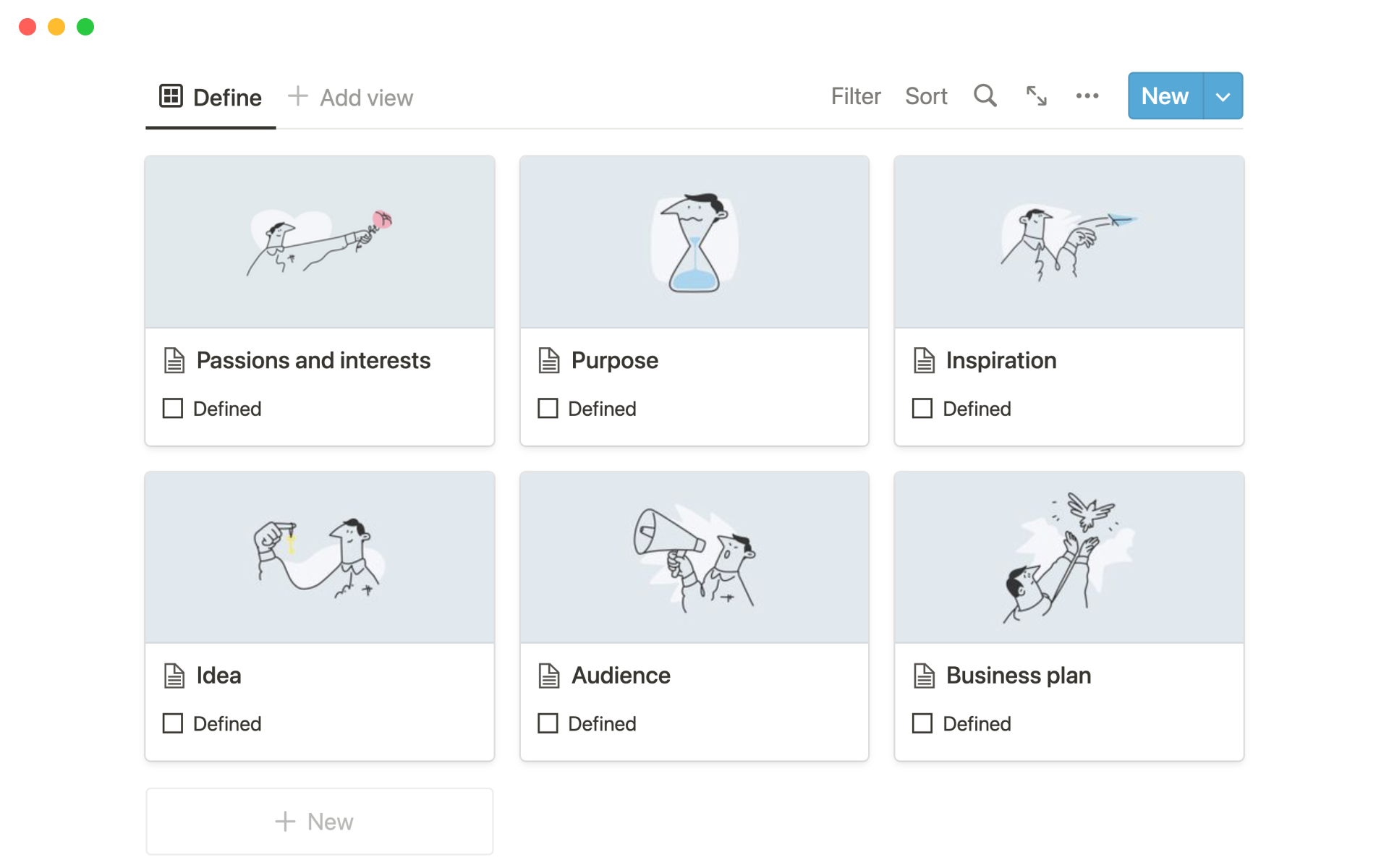Image resolution: width=1389 pixels, height=868 pixels.
Task: Open the three-dot more options menu
Action: 1087,96
